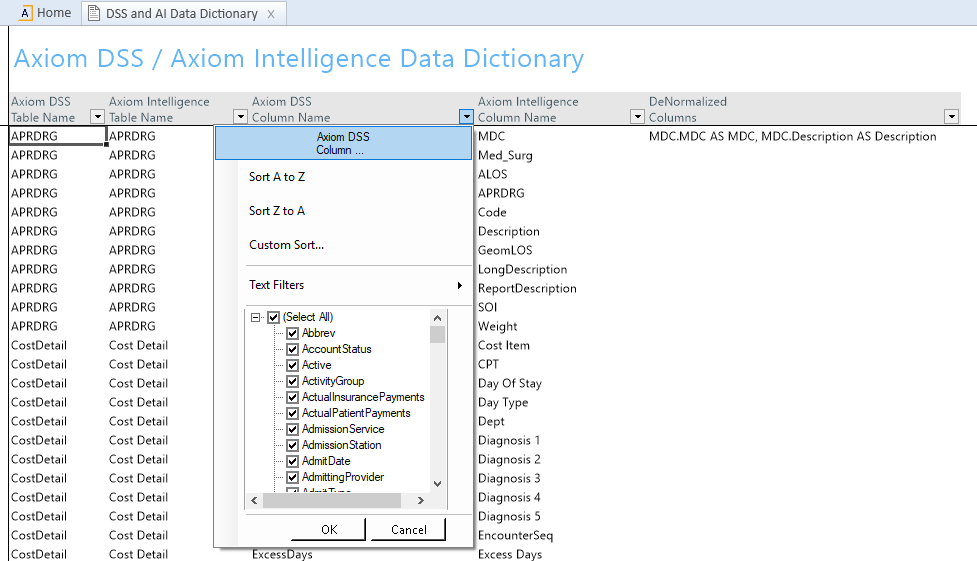Select the Diagnosis 3 cell
This screenshot has width=977, height=561.
tap(509, 478)
